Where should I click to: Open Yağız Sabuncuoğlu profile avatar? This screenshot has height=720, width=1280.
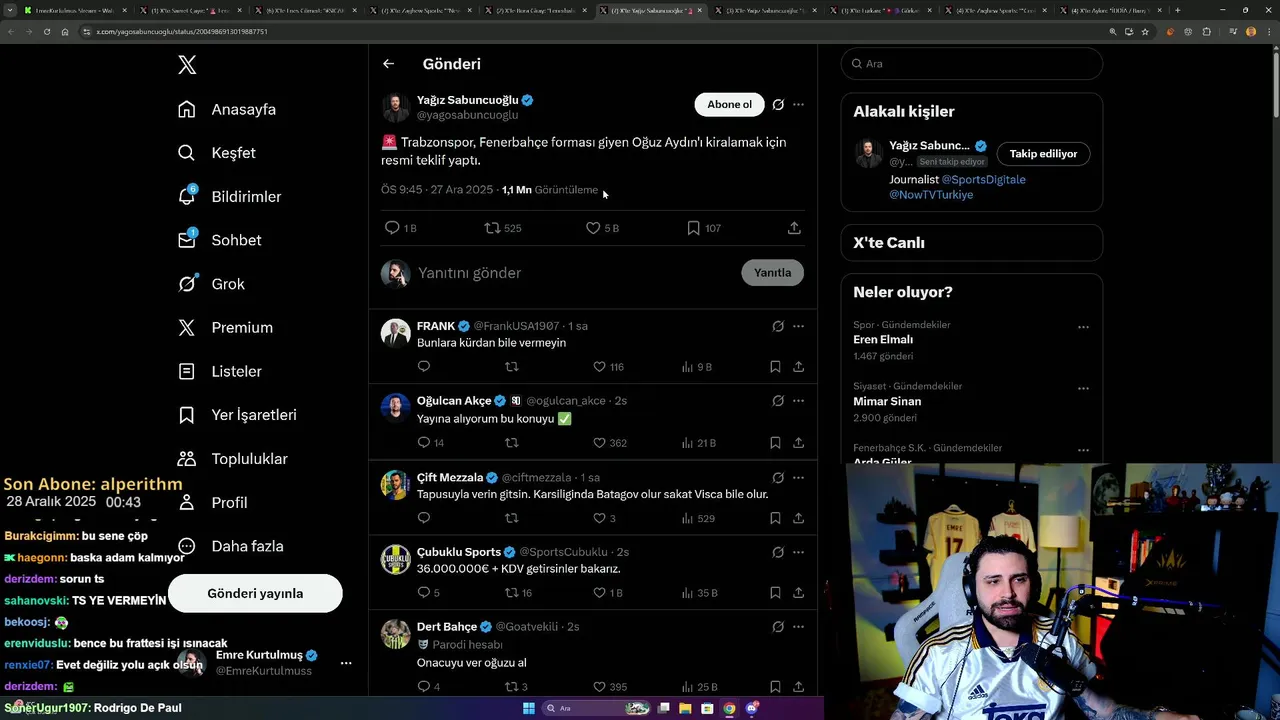[x=396, y=107]
